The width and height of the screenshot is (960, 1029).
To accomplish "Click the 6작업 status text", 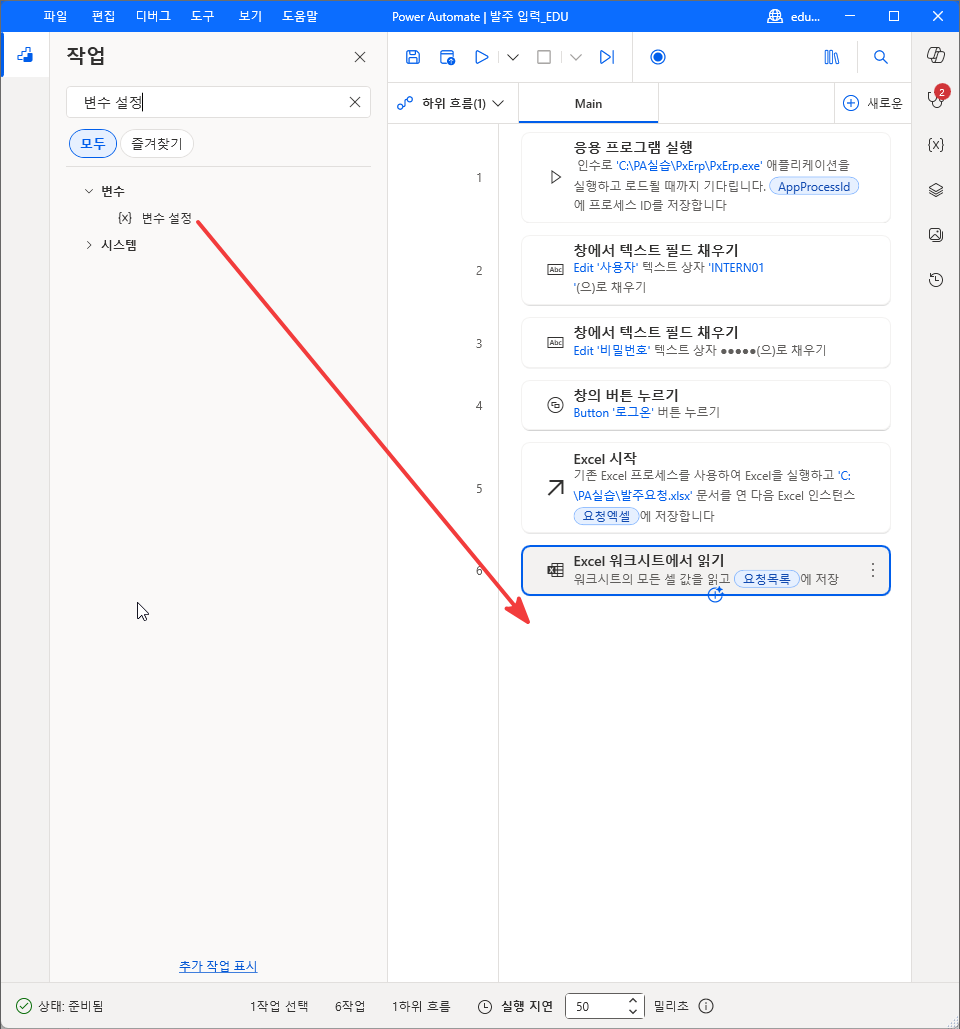I will 350,1006.
